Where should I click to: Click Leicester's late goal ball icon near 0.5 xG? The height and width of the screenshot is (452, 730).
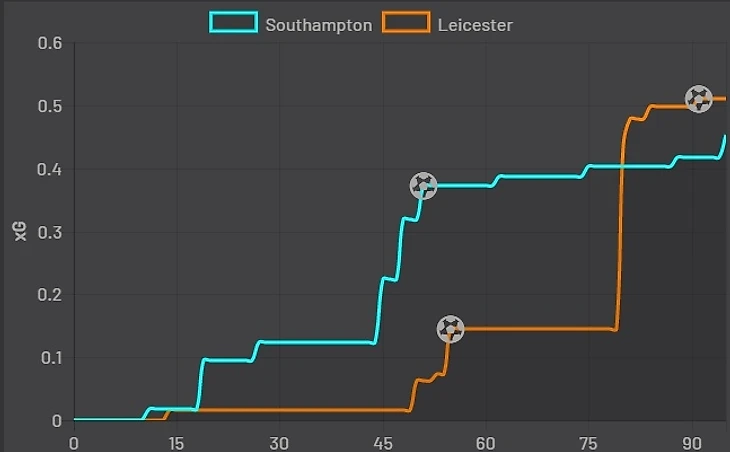pos(698,98)
